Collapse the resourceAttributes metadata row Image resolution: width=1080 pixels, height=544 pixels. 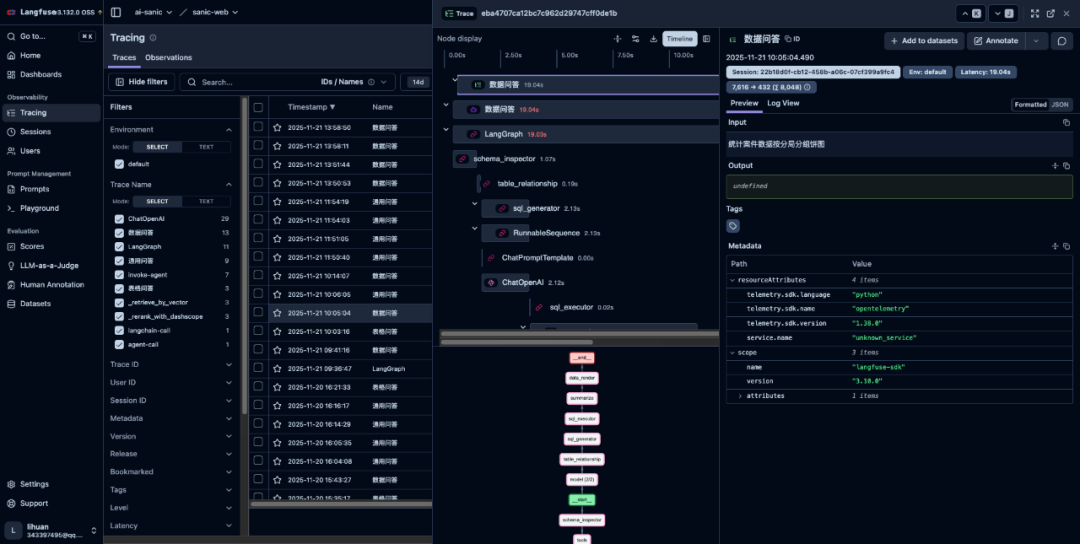[732, 280]
